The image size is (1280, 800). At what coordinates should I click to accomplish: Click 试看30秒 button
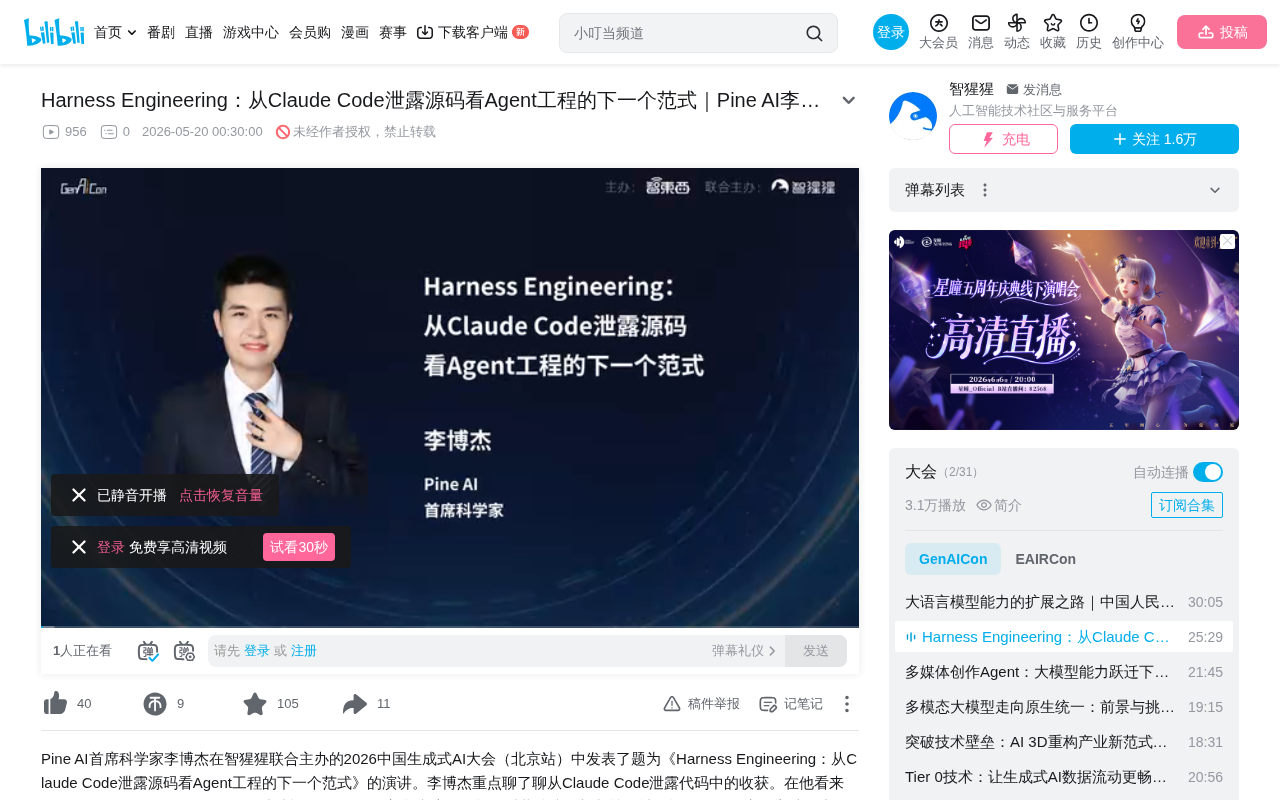coord(299,547)
